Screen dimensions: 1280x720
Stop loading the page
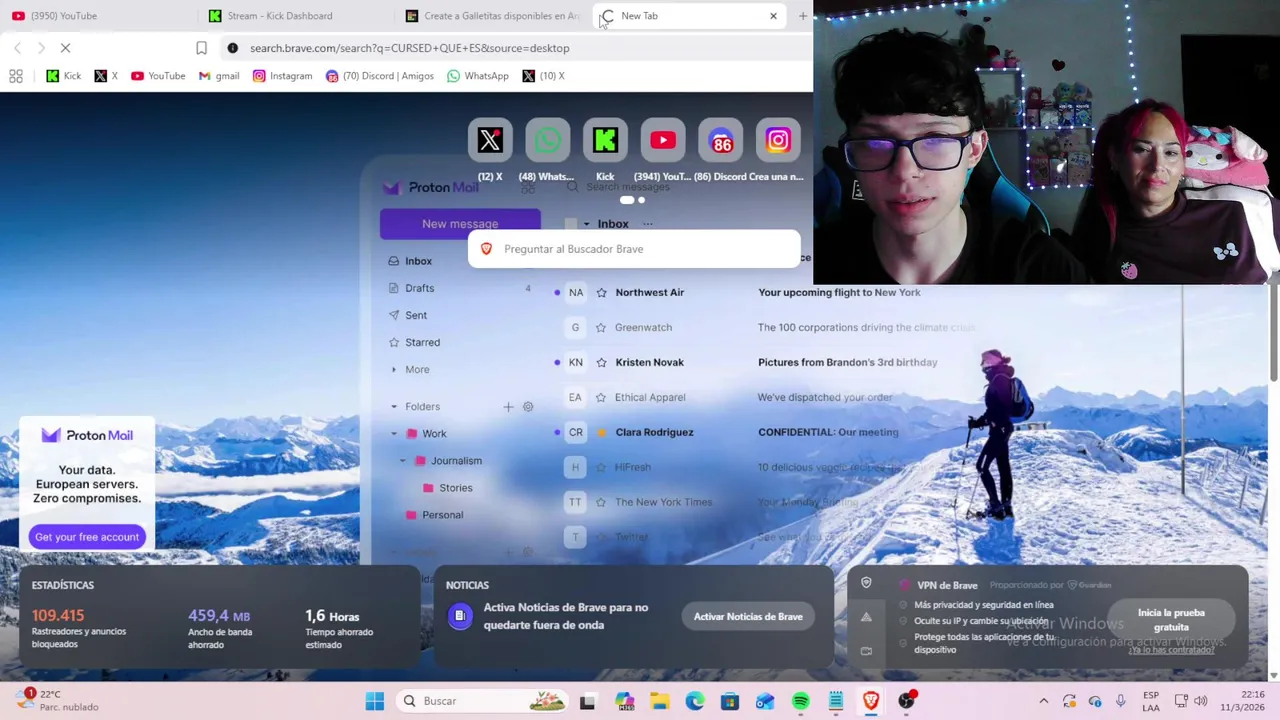(65, 48)
